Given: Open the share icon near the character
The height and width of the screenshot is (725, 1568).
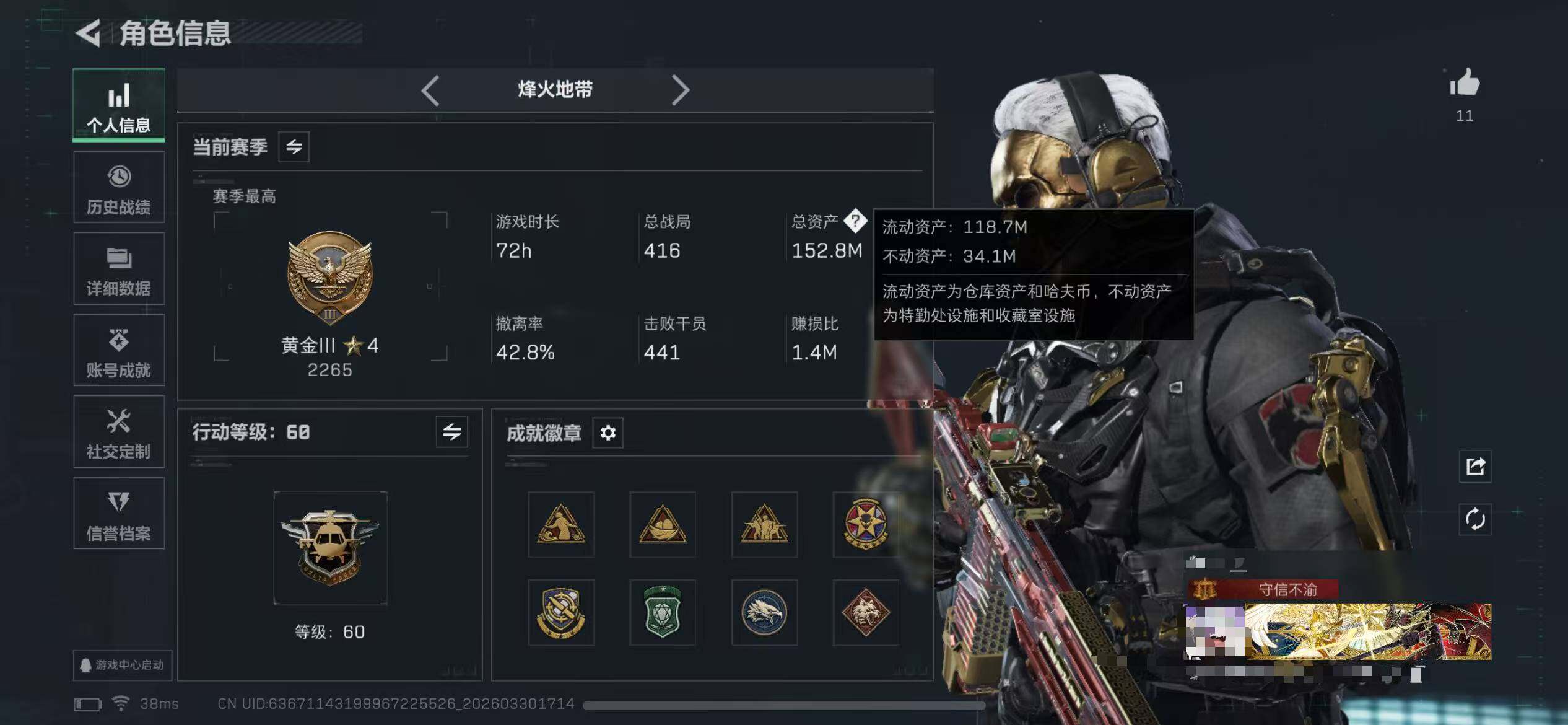Looking at the screenshot, I should 1475,466.
